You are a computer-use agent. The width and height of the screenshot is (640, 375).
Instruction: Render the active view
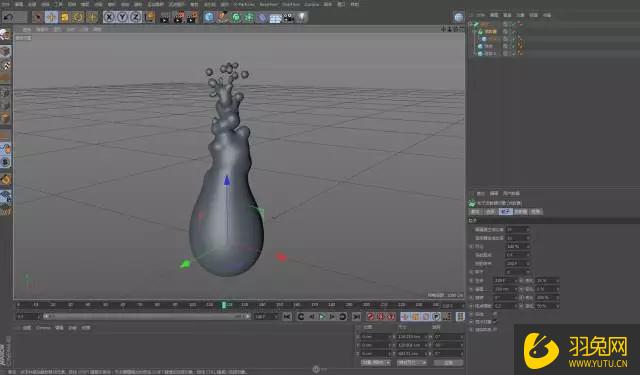165,17
